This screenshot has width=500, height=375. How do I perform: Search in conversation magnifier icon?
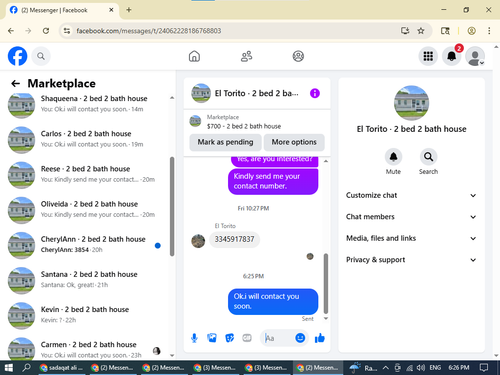[x=428, y=157]
